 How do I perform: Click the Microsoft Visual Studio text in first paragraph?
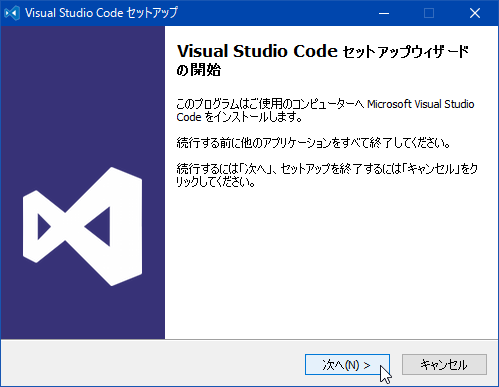pos(421,104)
